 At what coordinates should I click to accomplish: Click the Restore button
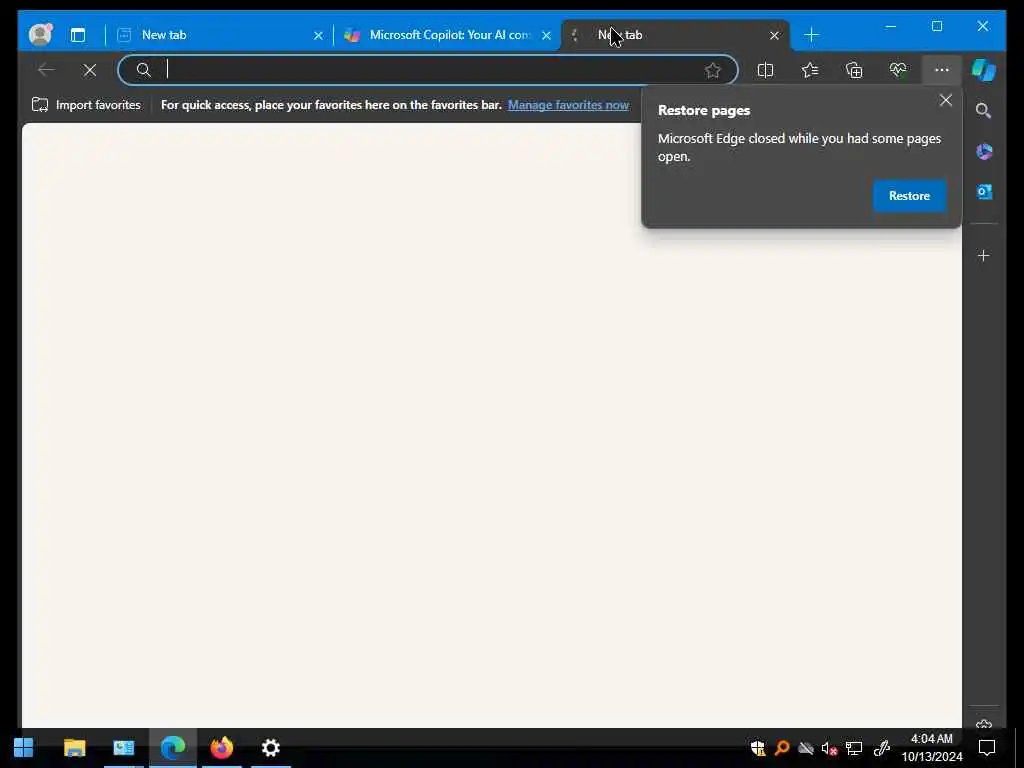[x=909, y=196]
